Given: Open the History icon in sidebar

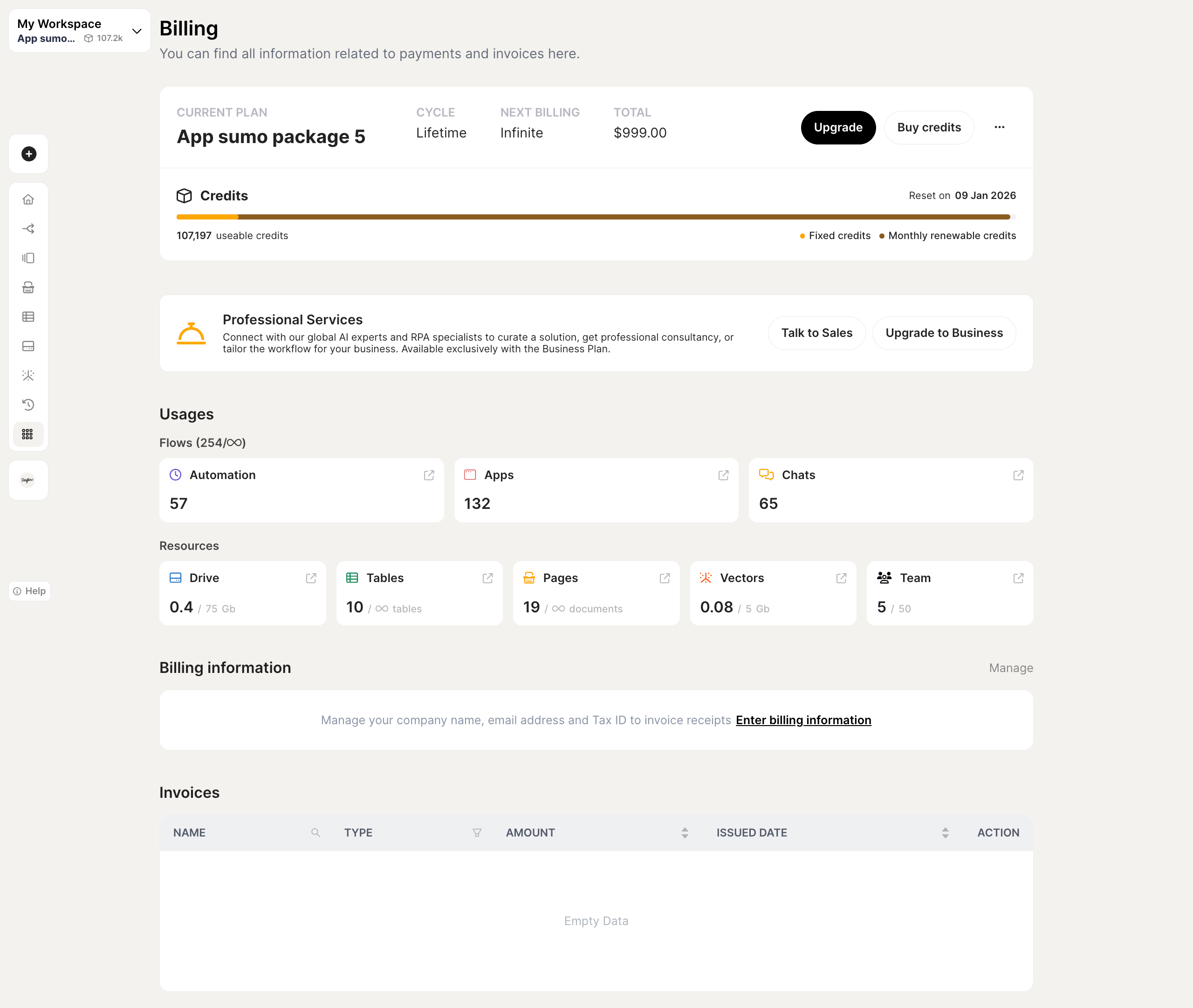Looking at the screenshot, I should tap(28, 405).
